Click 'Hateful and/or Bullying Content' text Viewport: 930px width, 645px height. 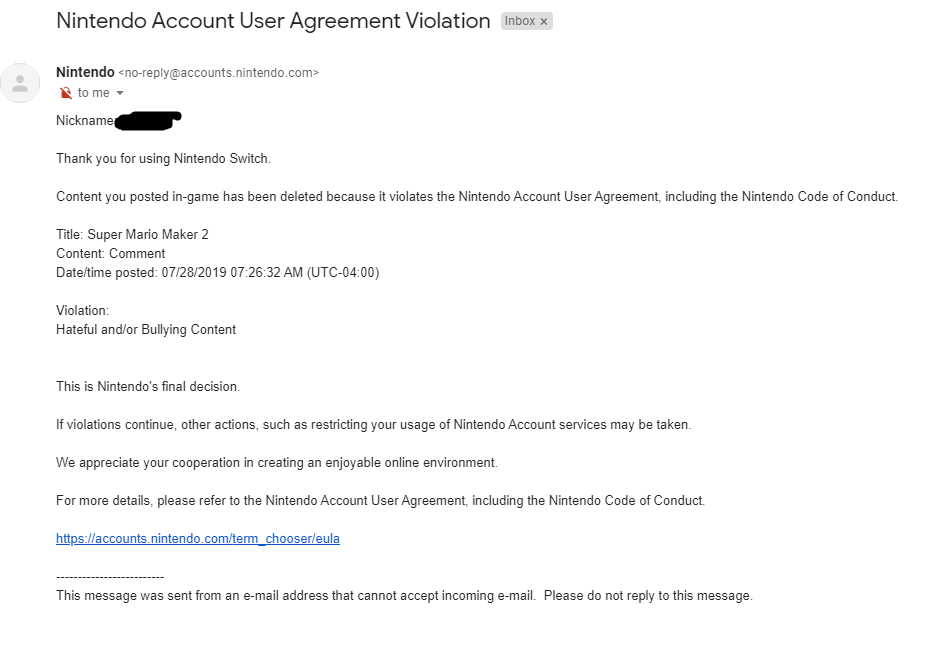pyautogui.click(x=146, y=329)
